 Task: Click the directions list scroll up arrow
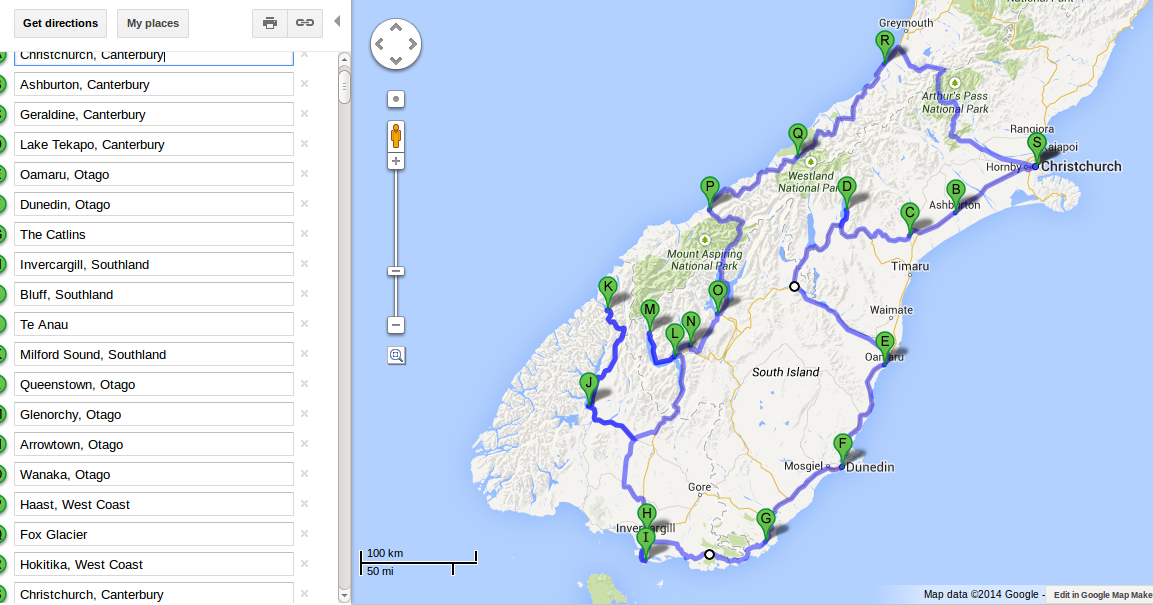pyautogui.click(x=344, y=60)
